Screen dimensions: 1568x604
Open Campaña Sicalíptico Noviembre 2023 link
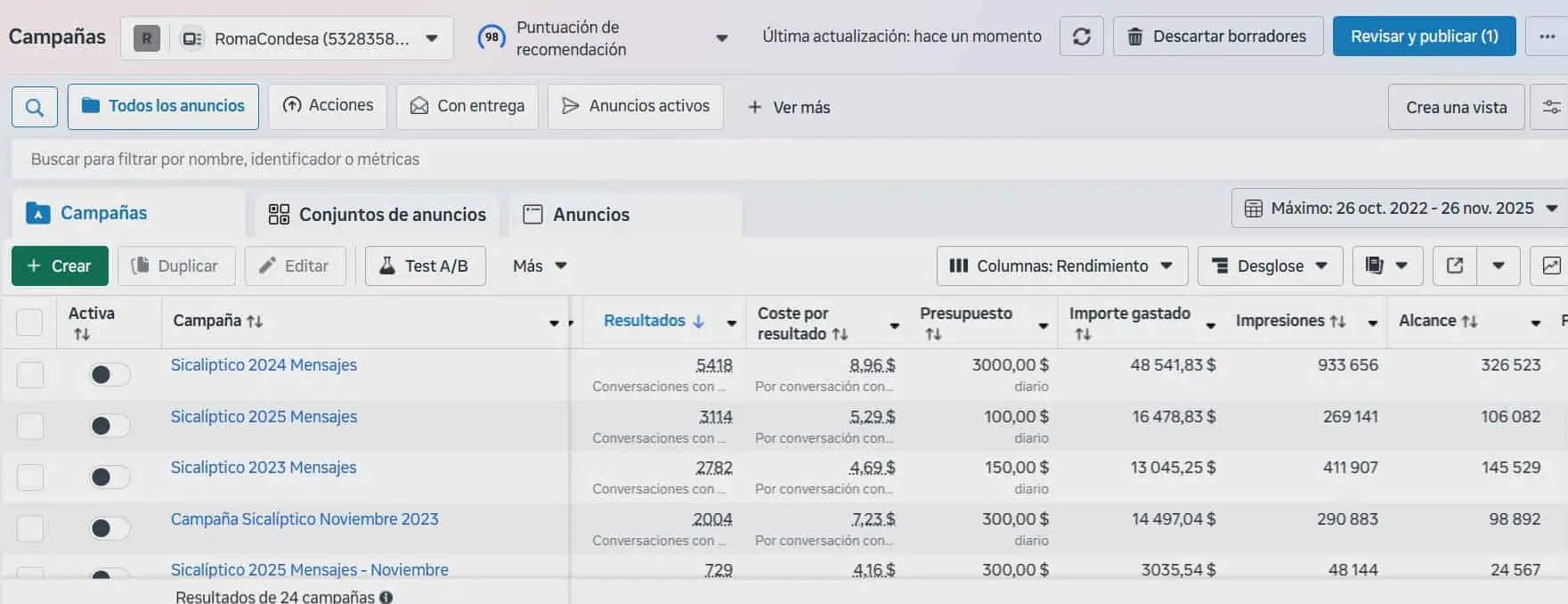pyautogui.click(x=305, y=518)
